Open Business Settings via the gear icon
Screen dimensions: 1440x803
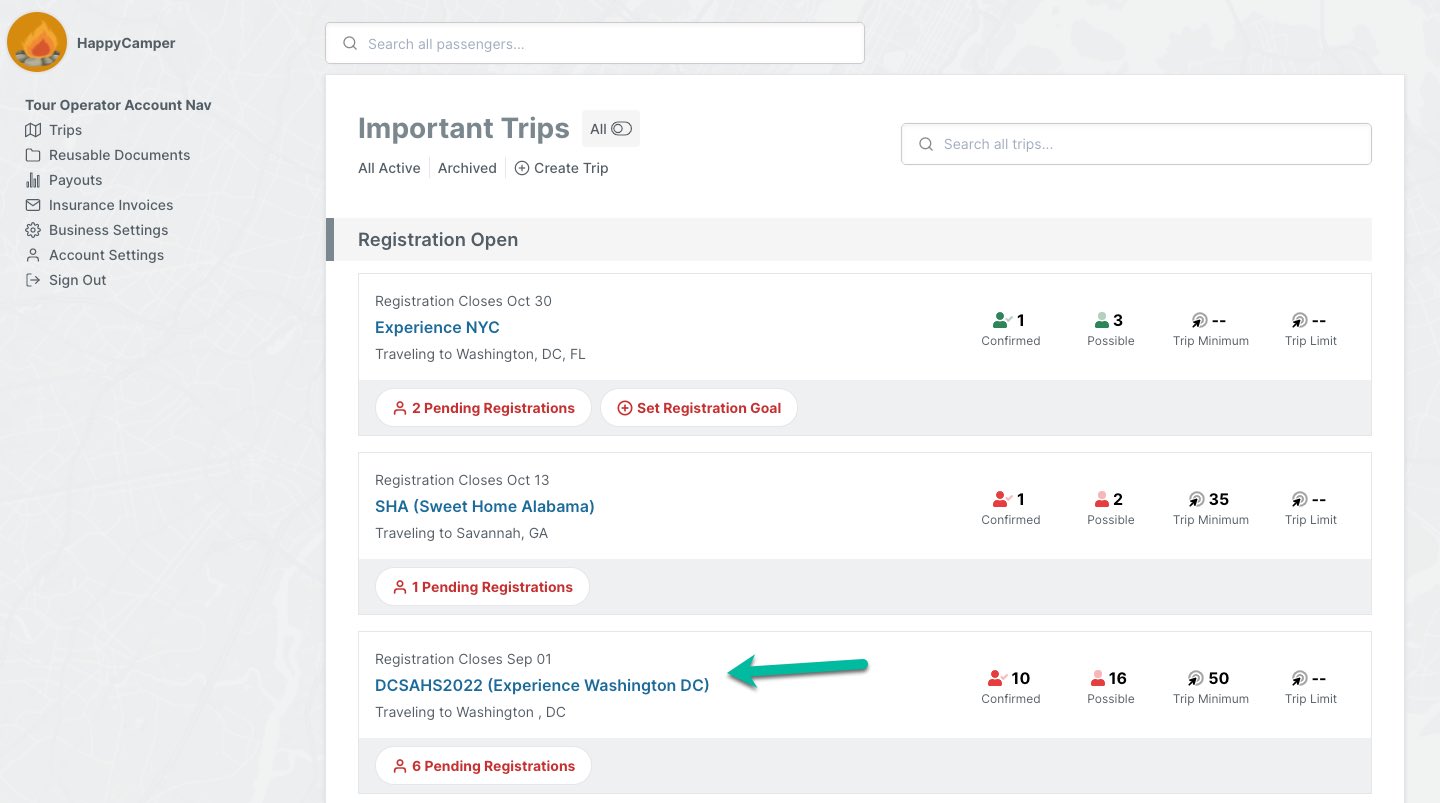35,230
